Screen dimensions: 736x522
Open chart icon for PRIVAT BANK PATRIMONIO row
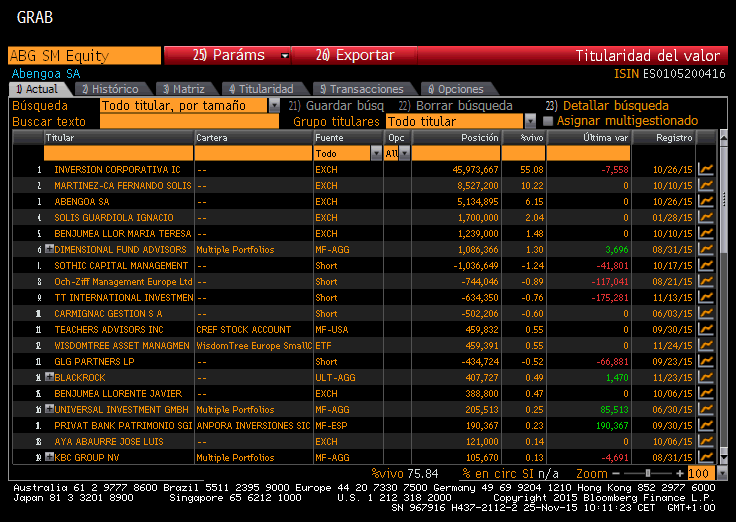point(705,425)
